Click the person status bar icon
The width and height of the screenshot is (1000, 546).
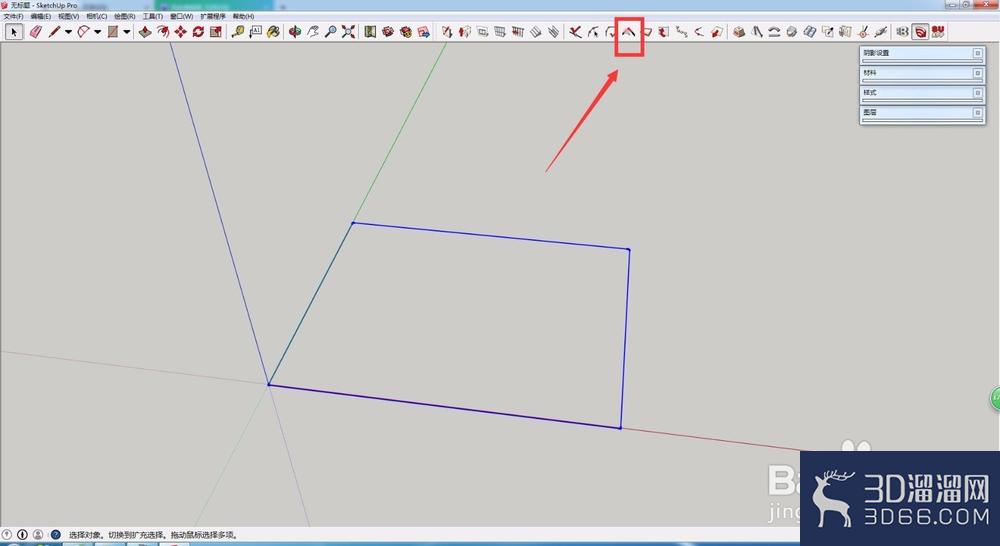(38, 535)
